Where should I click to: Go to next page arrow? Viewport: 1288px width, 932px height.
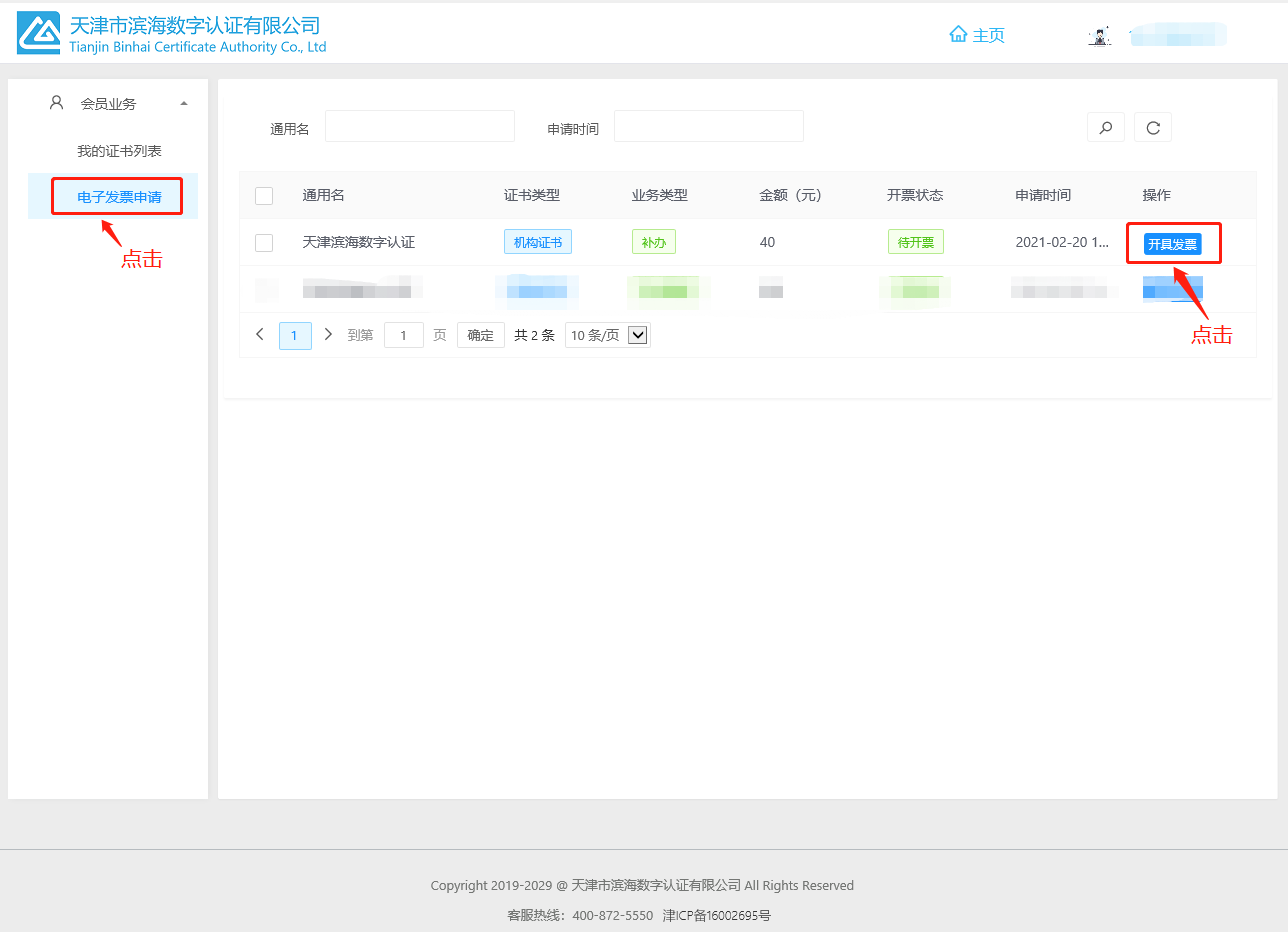pyautogui.click(x=328, y=335)
